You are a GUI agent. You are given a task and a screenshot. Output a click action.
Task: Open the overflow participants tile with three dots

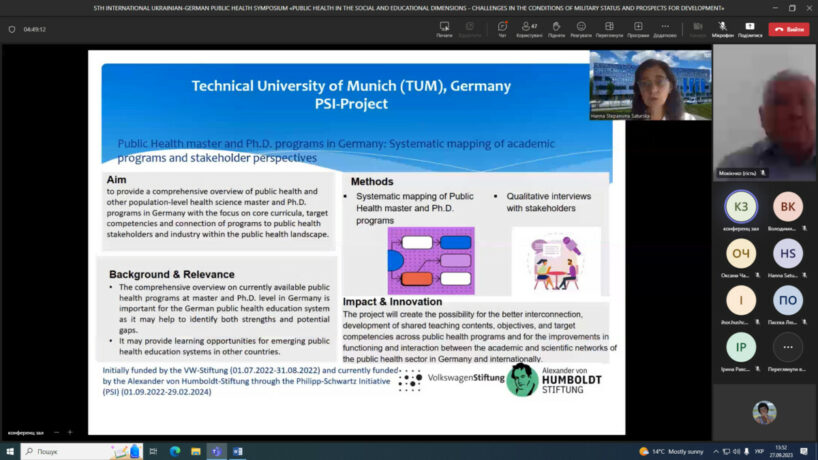click(x=788, y=347)
